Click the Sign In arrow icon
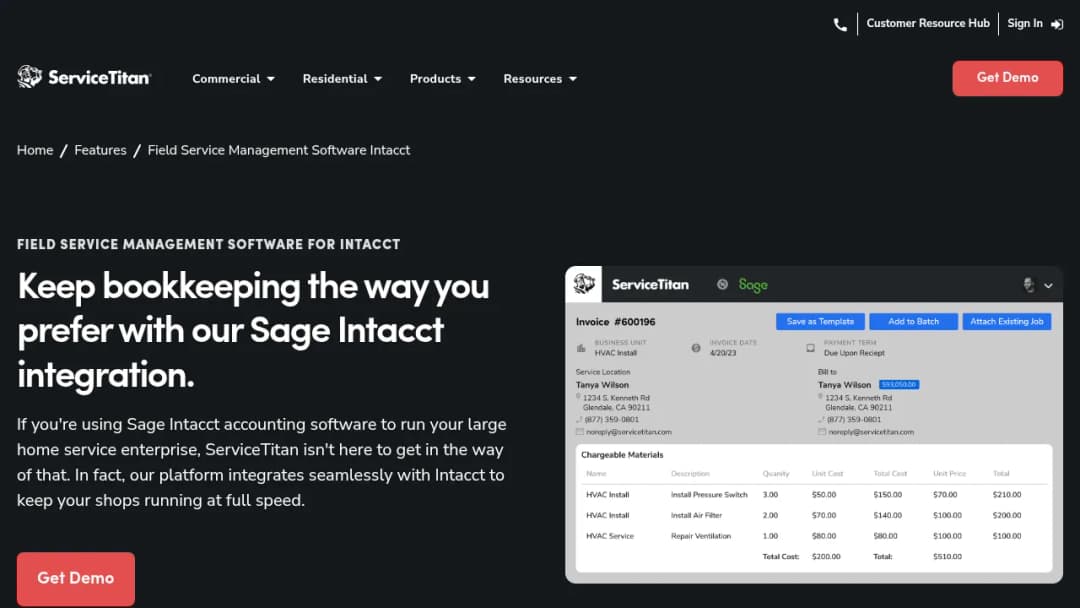The image size is (1080, 608). tap(1057, 24)
